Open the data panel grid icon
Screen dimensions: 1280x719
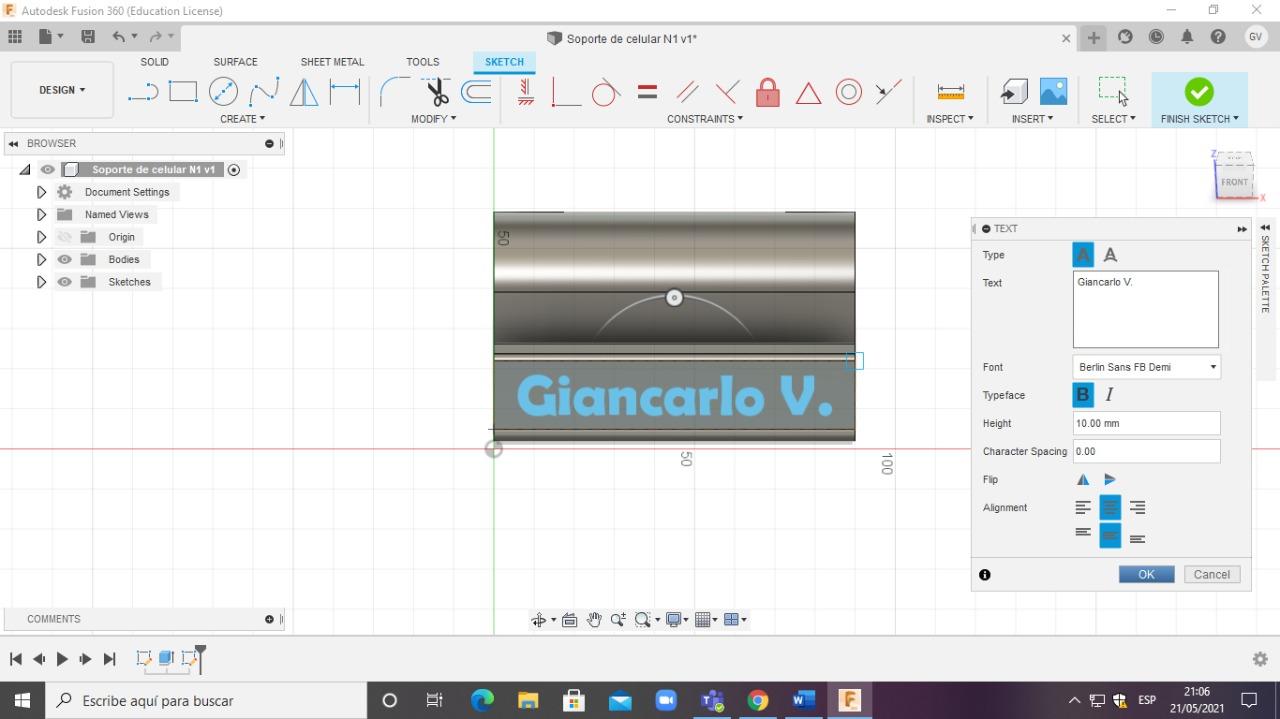tap(15, 37)
